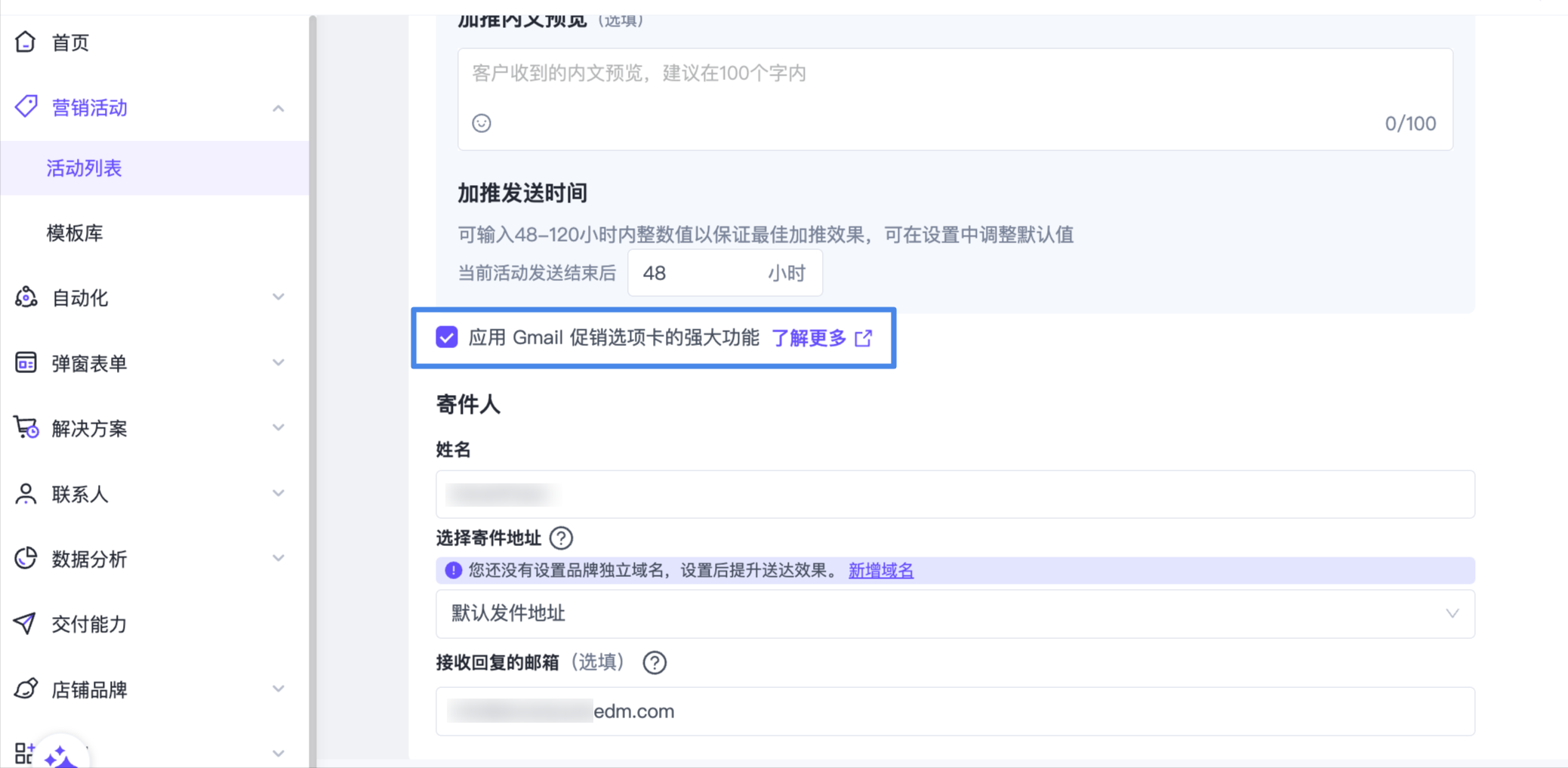1568x768 pixels.
Task: Expand the 自动化 sidebar section
Action: pos(279,298)
